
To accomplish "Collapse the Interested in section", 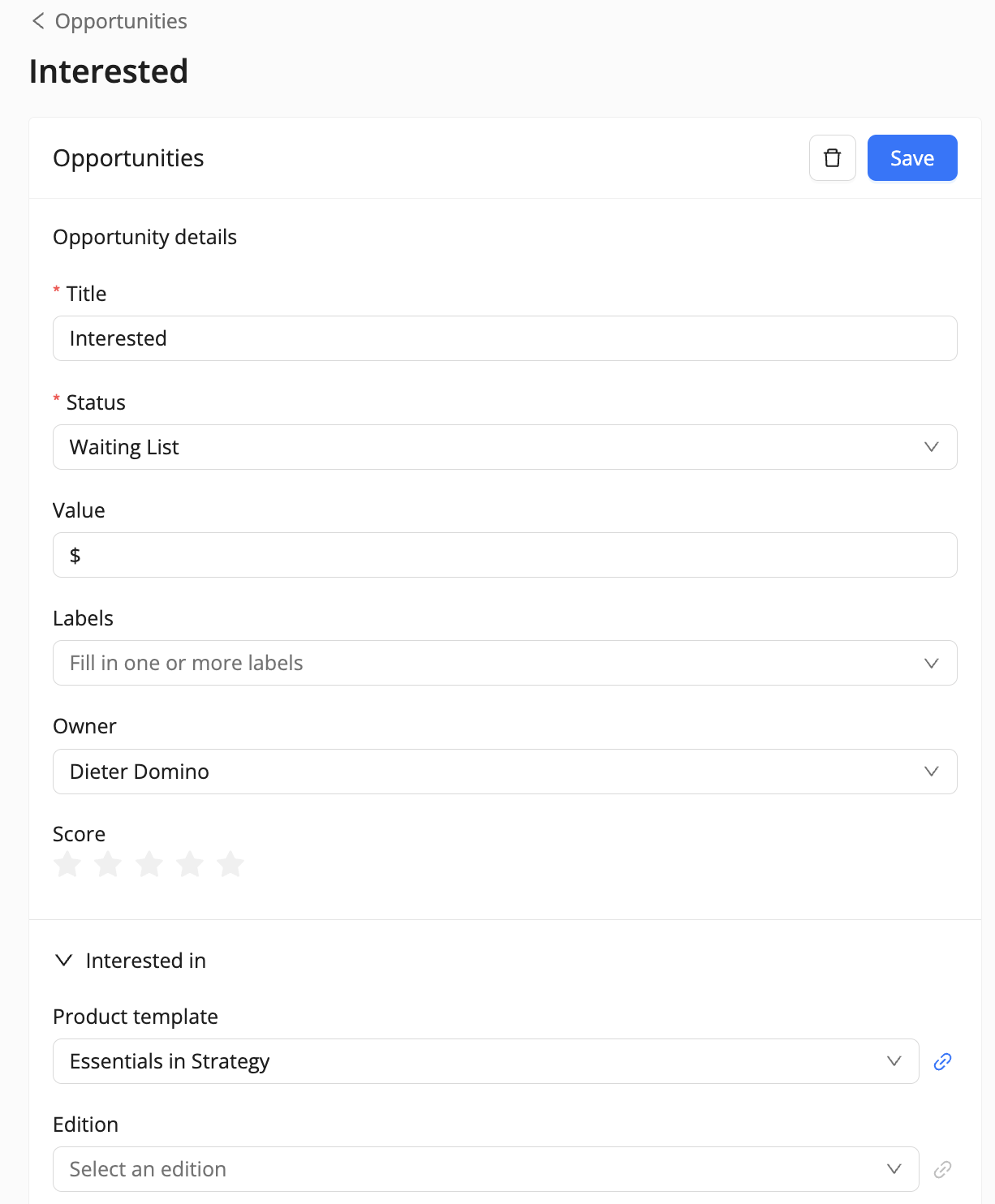I will pos(63,961).
